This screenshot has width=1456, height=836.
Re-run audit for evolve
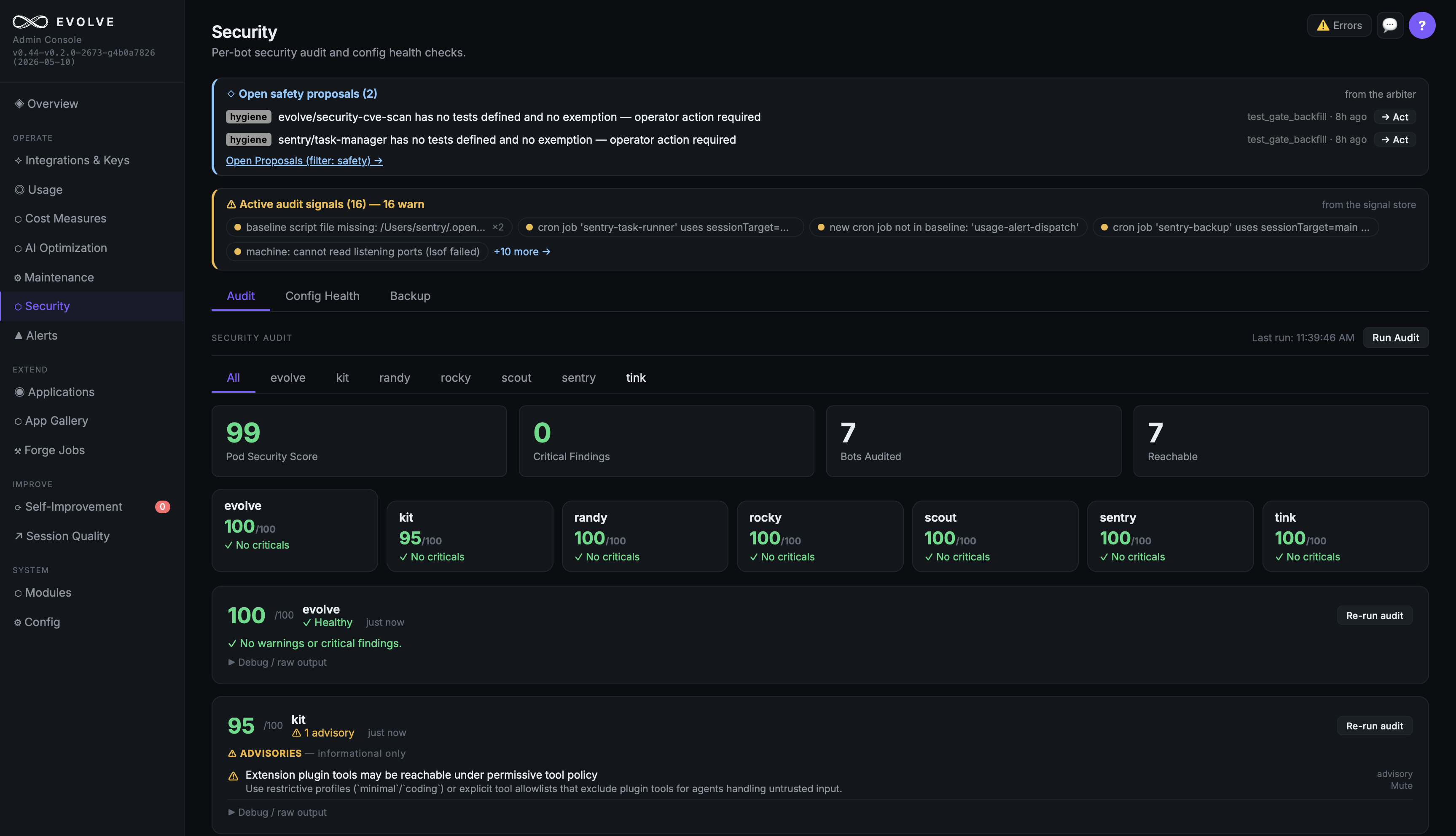point(1375,616)
